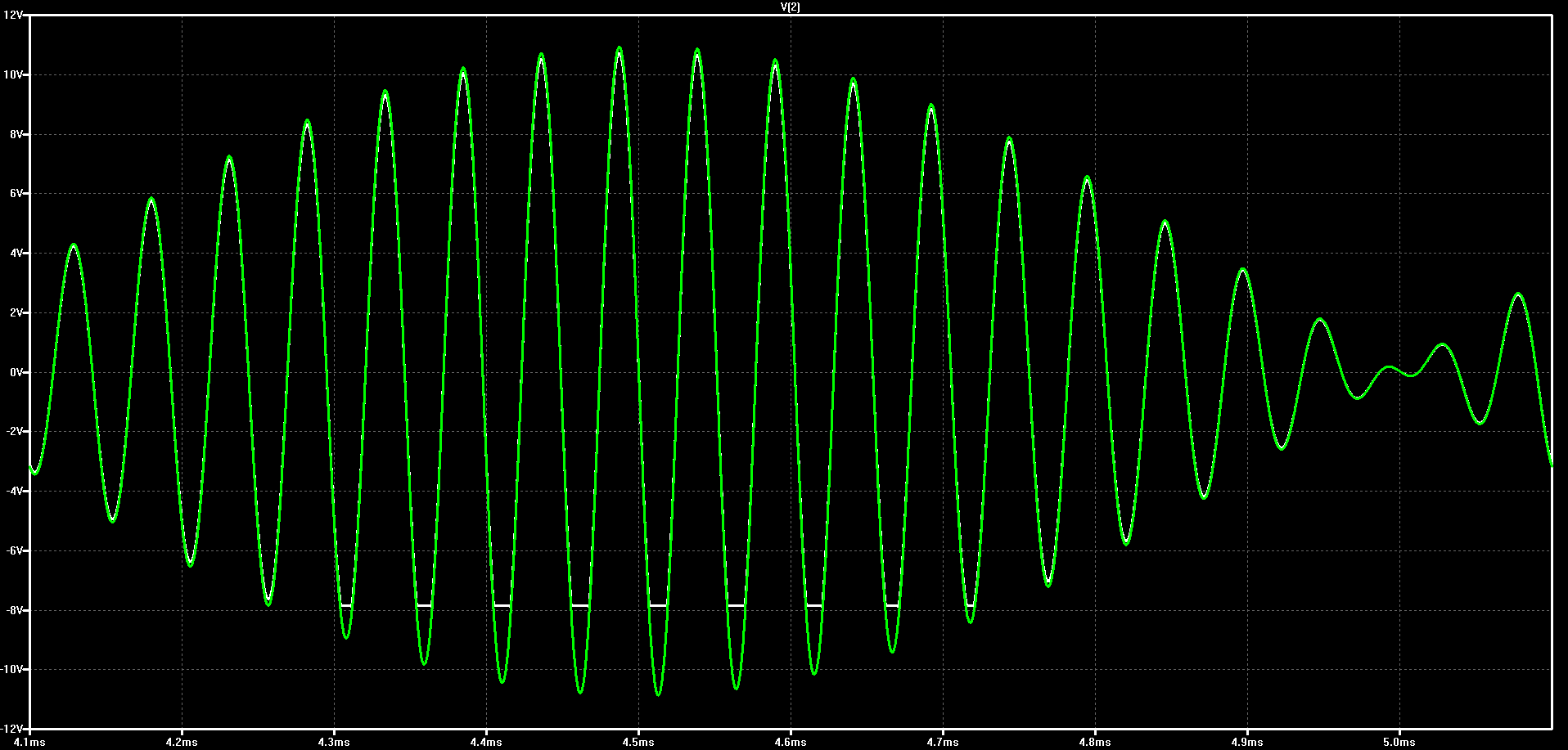Select the 4.8ms label on the time axis
Image resolution: width=1568 pixels, height=750 pixels.
click(x=1095, y=743)
